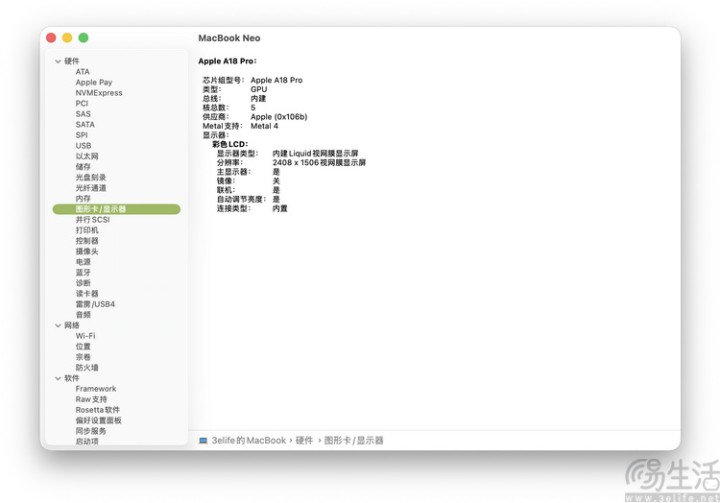Select Raw 支持 in the sidebar
Viewport: 720px width, 503px height.
point(91,399)
